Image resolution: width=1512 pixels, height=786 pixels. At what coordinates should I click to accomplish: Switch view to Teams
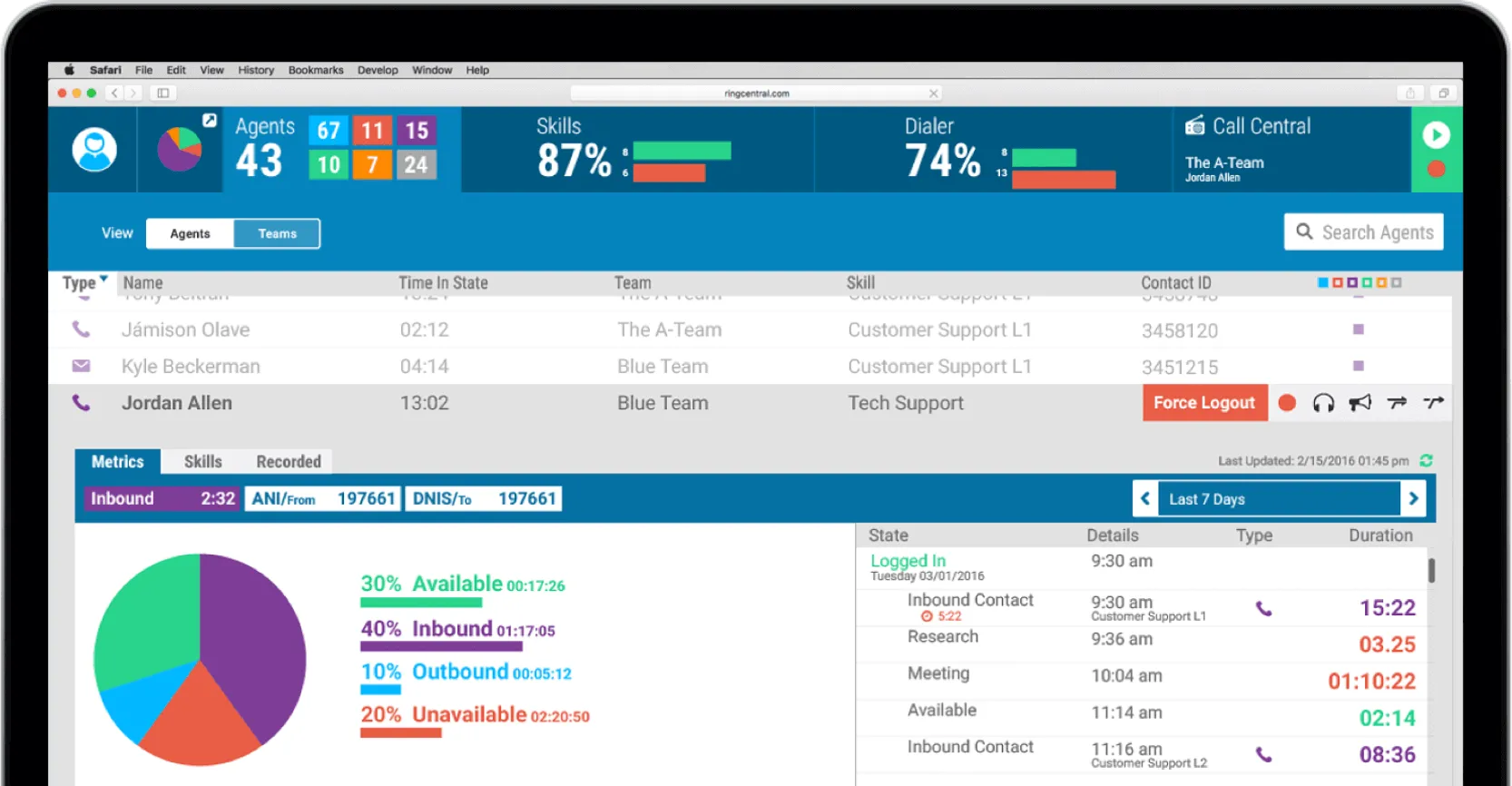coord(277,233)
